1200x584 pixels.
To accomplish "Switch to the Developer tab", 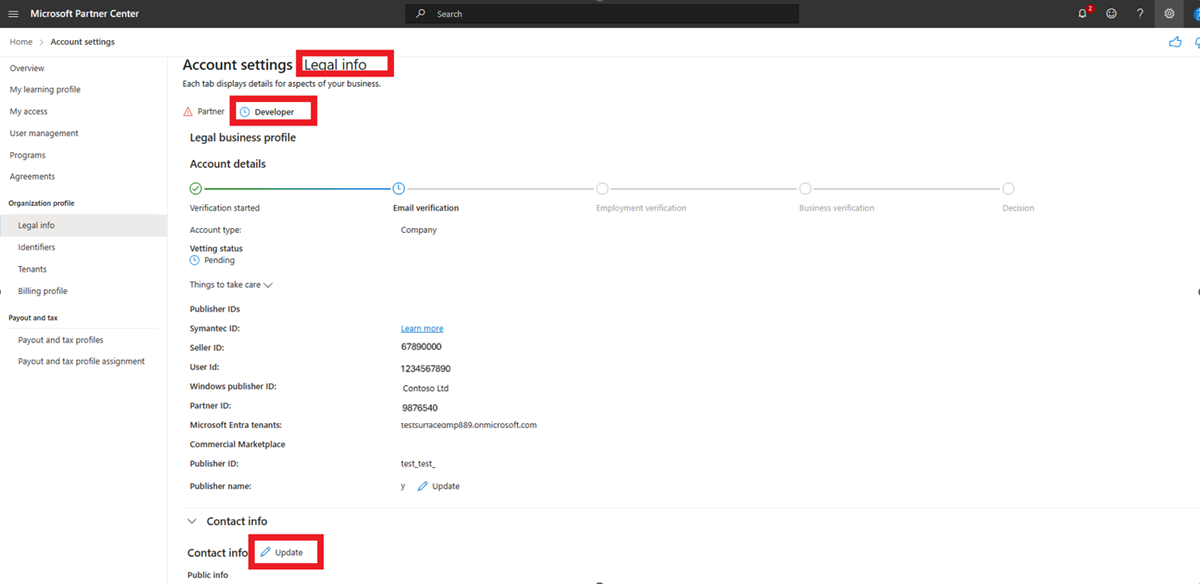I will (267, 112).
